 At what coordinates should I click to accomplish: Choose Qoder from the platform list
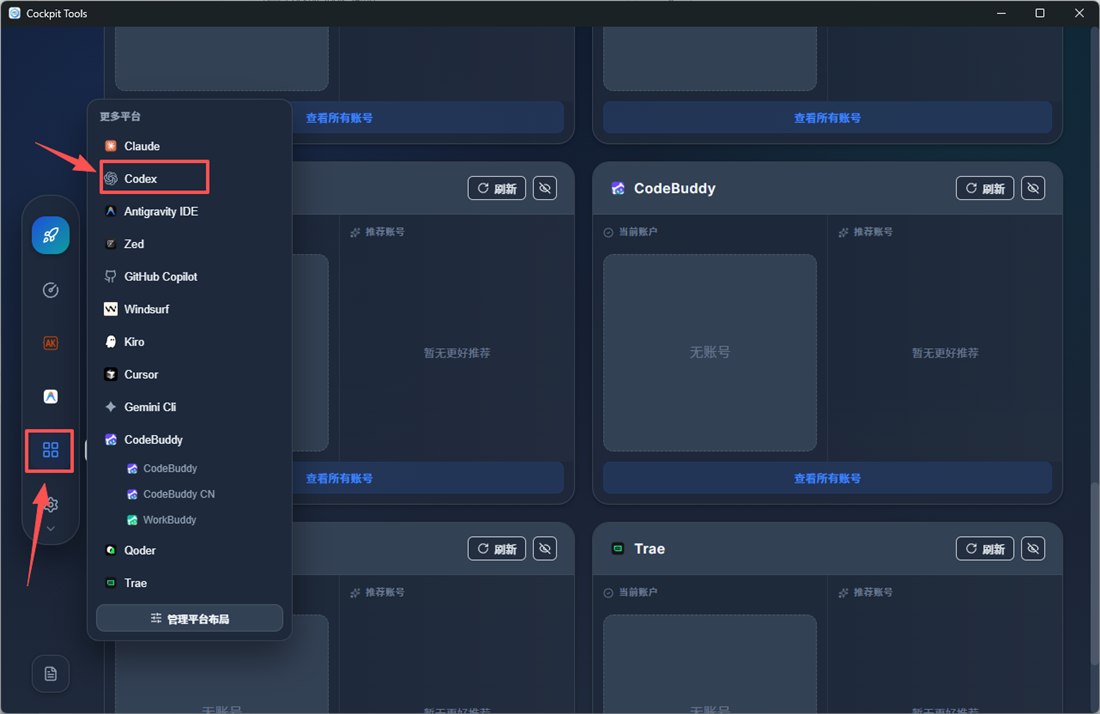pos(189,550)
